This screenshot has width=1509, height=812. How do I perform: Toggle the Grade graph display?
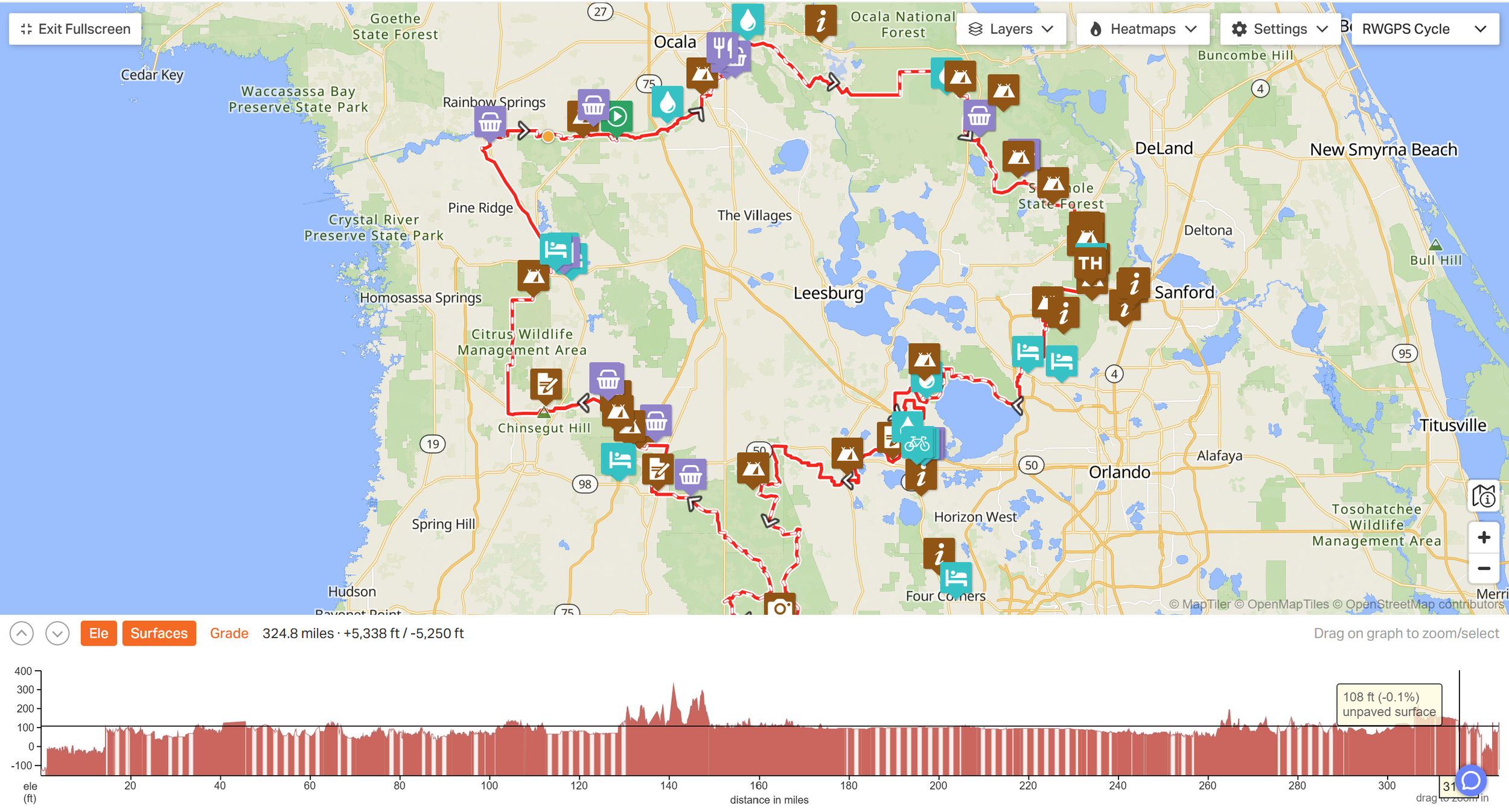(x=229, y=633)
